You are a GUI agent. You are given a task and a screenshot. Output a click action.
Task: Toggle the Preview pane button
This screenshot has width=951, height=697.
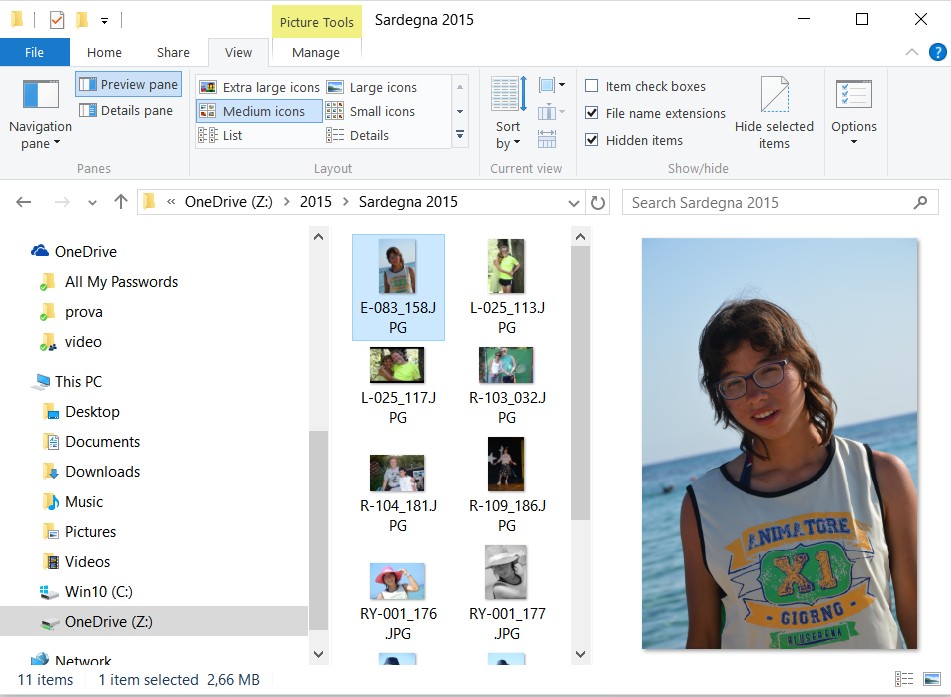128,85
